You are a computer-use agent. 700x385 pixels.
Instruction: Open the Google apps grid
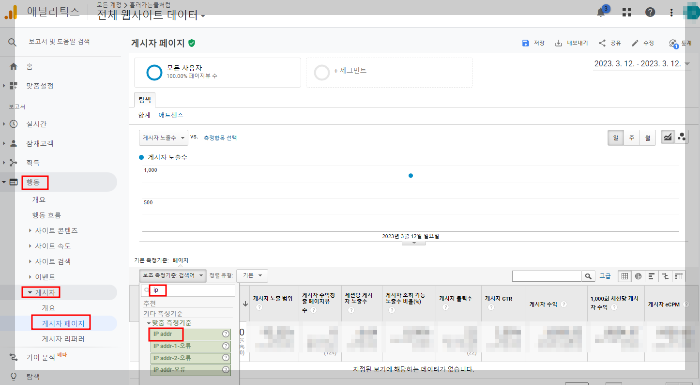click(627, 13)
